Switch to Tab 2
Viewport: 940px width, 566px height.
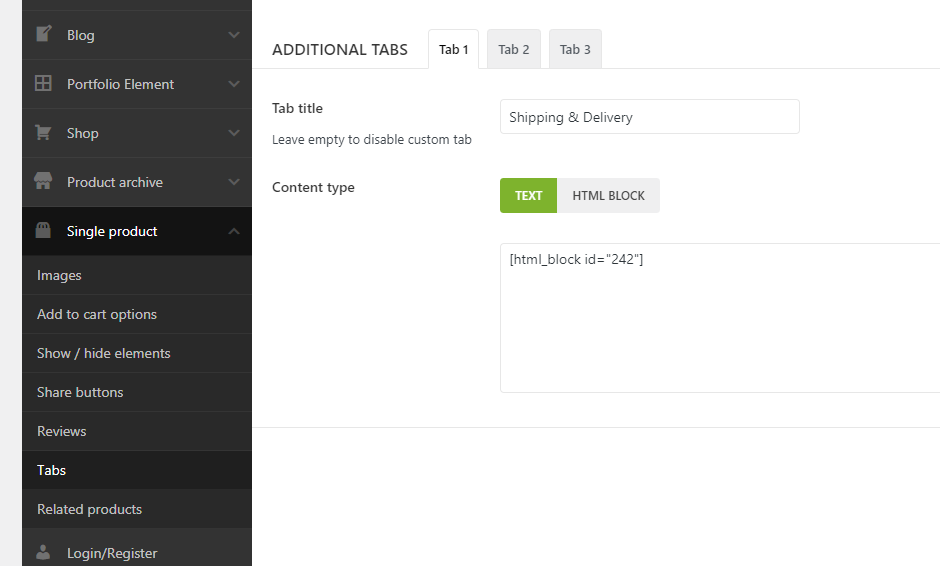(514, 50)
